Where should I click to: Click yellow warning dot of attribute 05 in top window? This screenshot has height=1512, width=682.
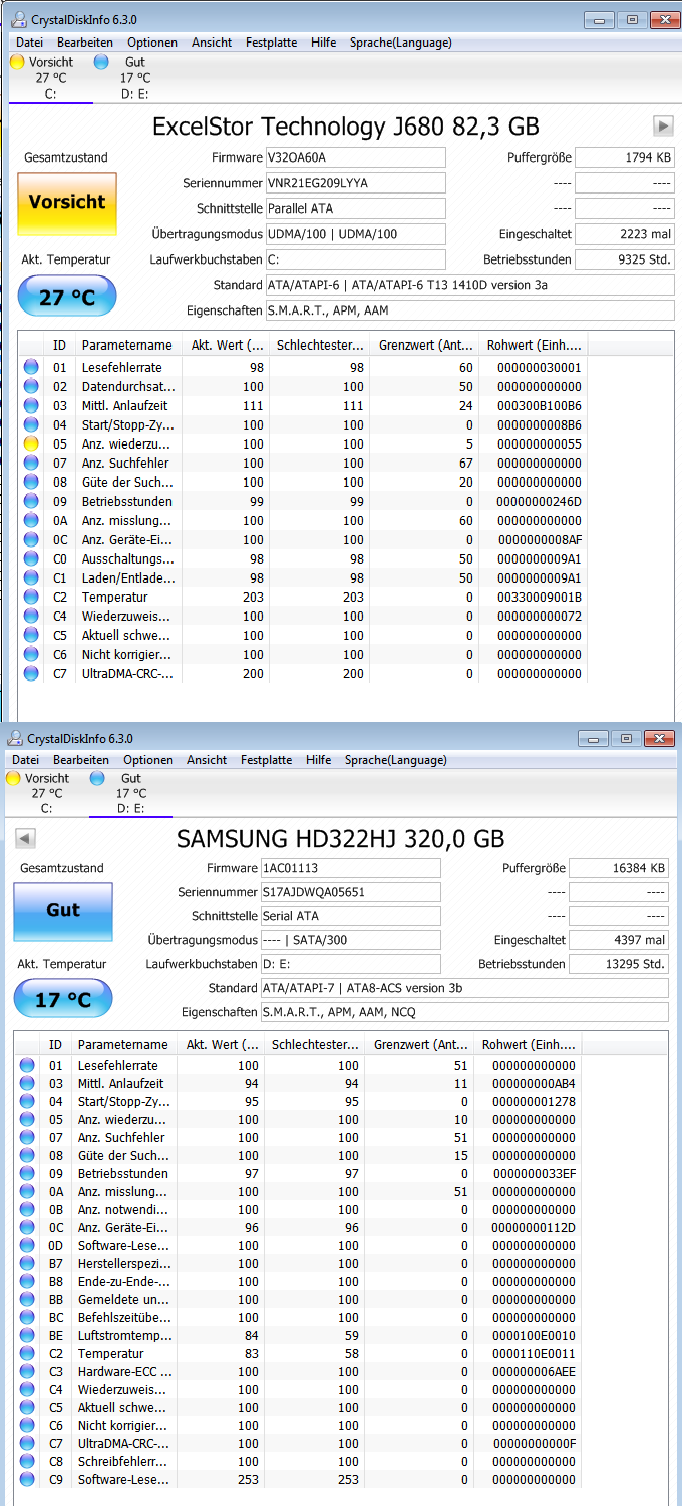pyautogui.click(x=31, y=444)
